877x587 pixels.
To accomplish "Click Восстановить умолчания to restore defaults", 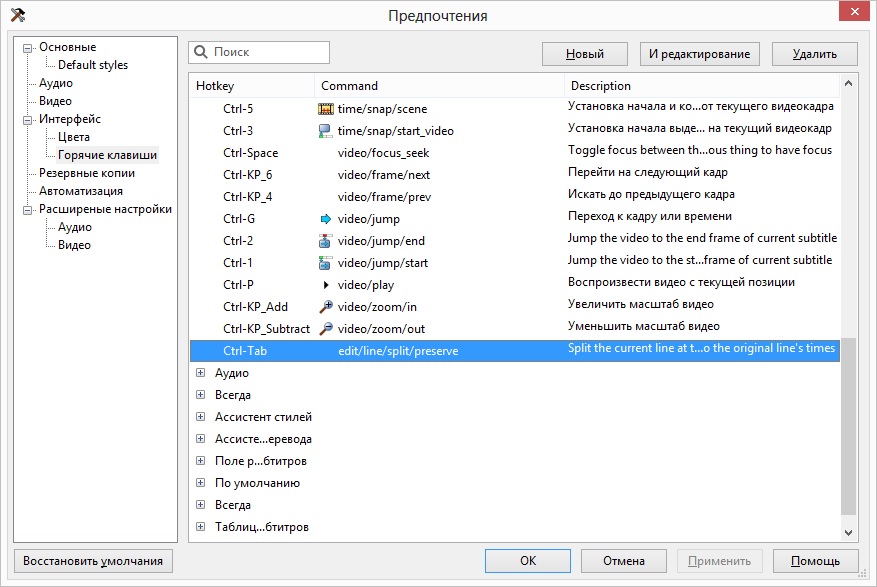I will pos(94,561).
